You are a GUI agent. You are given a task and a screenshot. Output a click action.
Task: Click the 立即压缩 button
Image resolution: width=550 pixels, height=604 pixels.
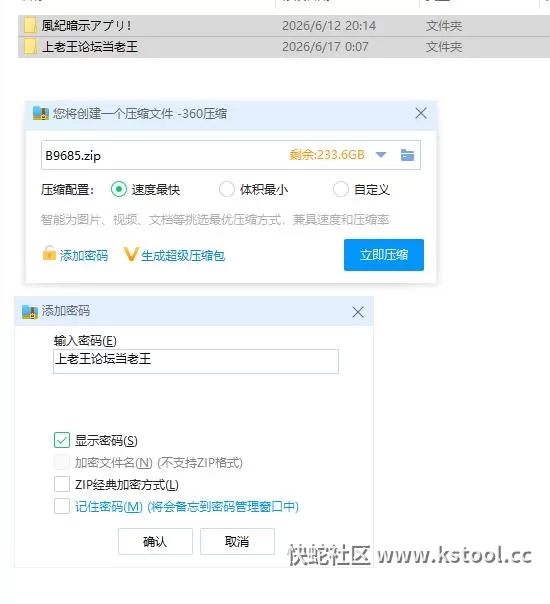[x=384, y=255]
